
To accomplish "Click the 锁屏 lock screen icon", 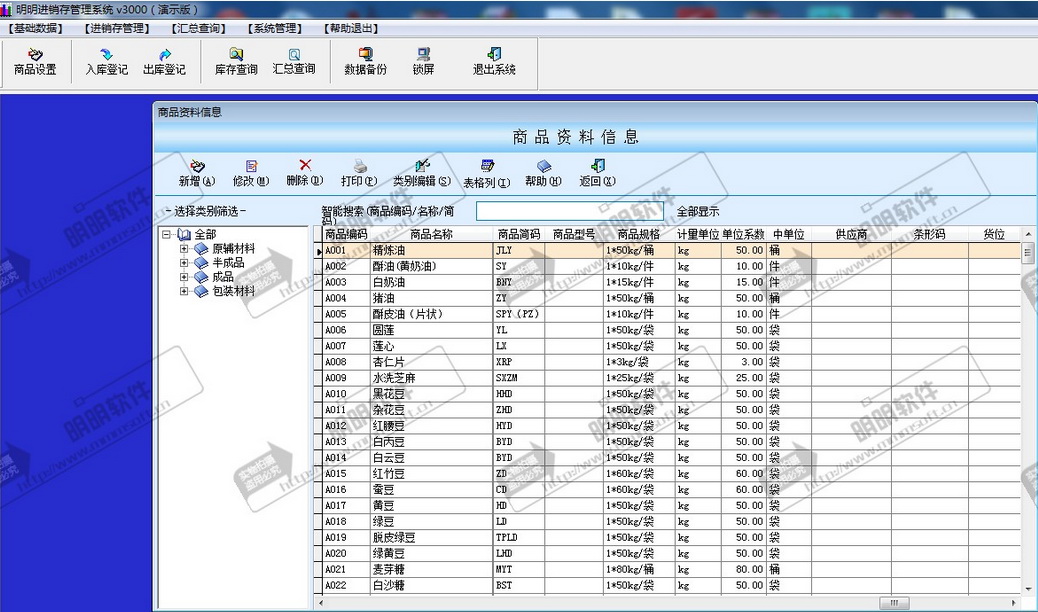I will tap(424, 61).
